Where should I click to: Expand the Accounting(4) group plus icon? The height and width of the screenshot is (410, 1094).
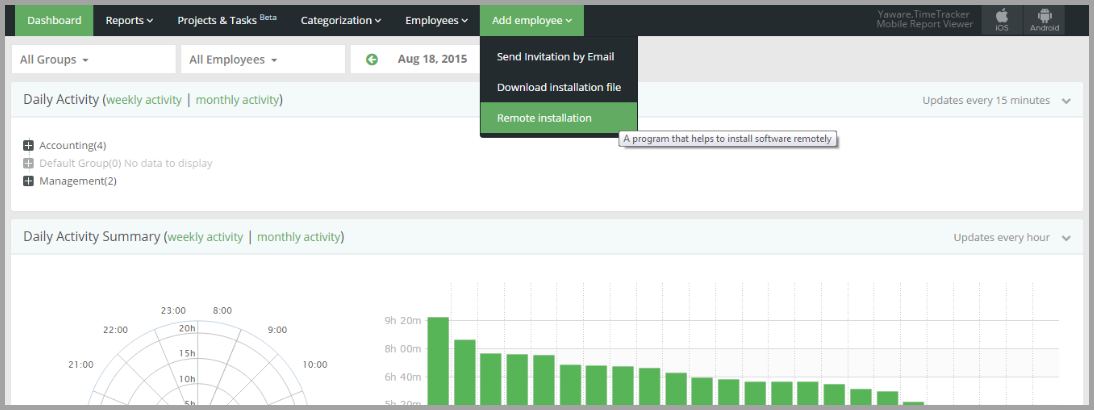click(x=29, y=146)
